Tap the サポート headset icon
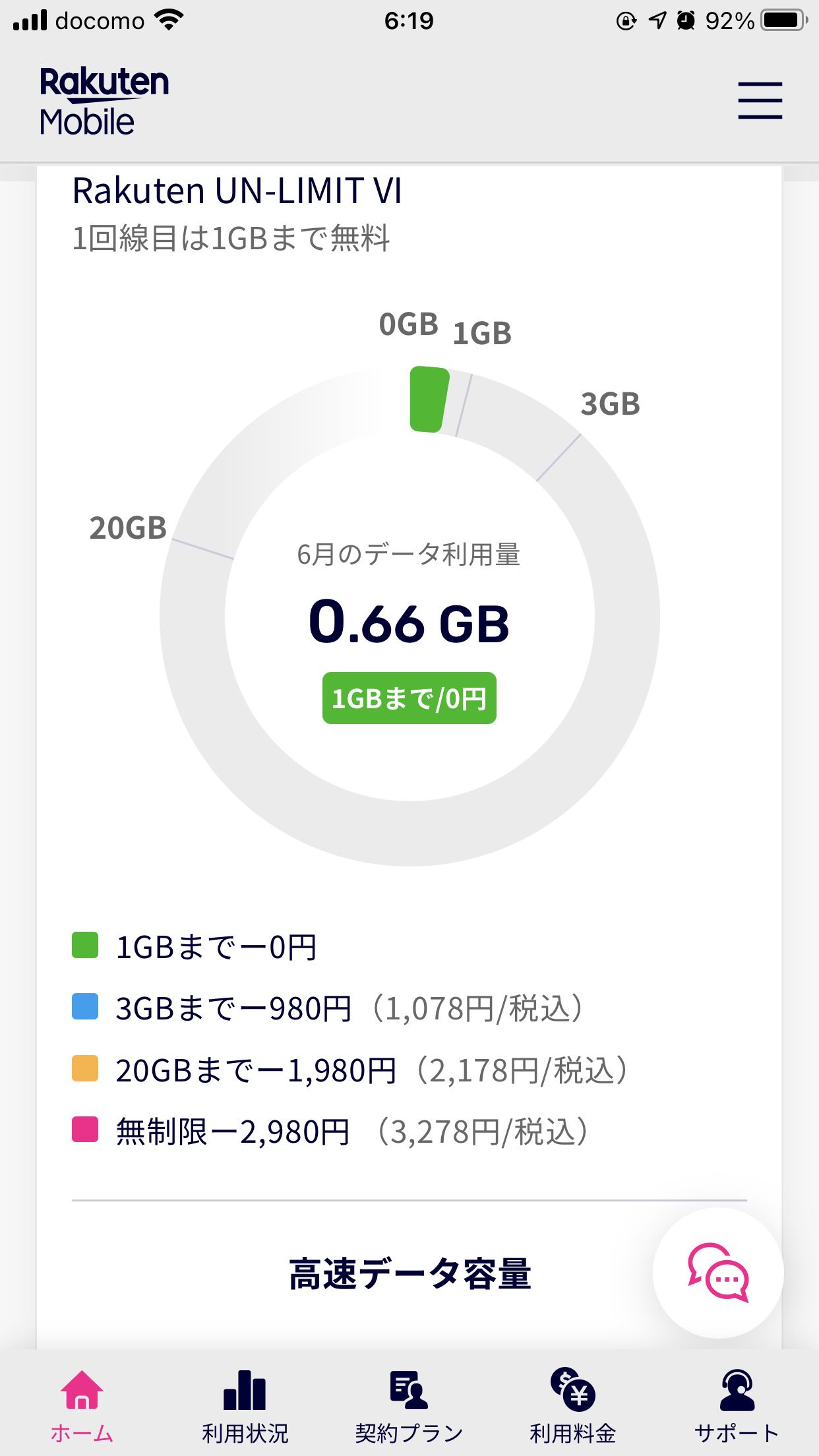 [737, 1389]
